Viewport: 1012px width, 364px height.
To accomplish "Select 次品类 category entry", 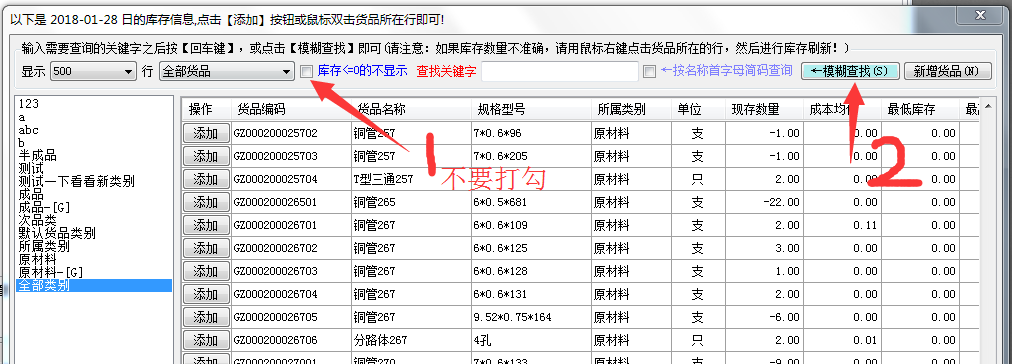I will point(37,220).
